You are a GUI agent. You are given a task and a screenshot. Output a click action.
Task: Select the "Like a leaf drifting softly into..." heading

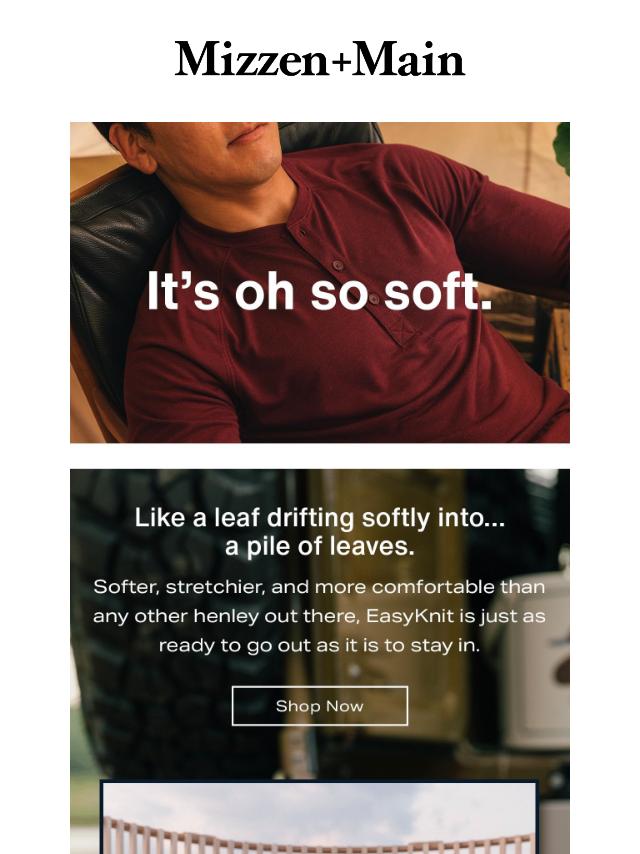(x=320, y=517)
